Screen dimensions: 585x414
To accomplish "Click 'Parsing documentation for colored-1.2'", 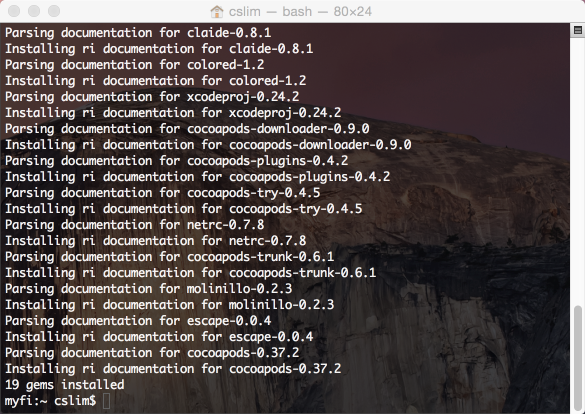I will coord(135,65).
